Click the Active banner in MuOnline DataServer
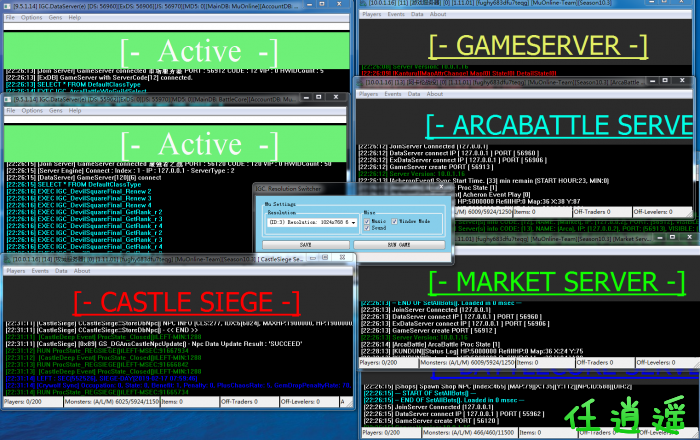The image size is (700, 440). click(x=176, y=50)
